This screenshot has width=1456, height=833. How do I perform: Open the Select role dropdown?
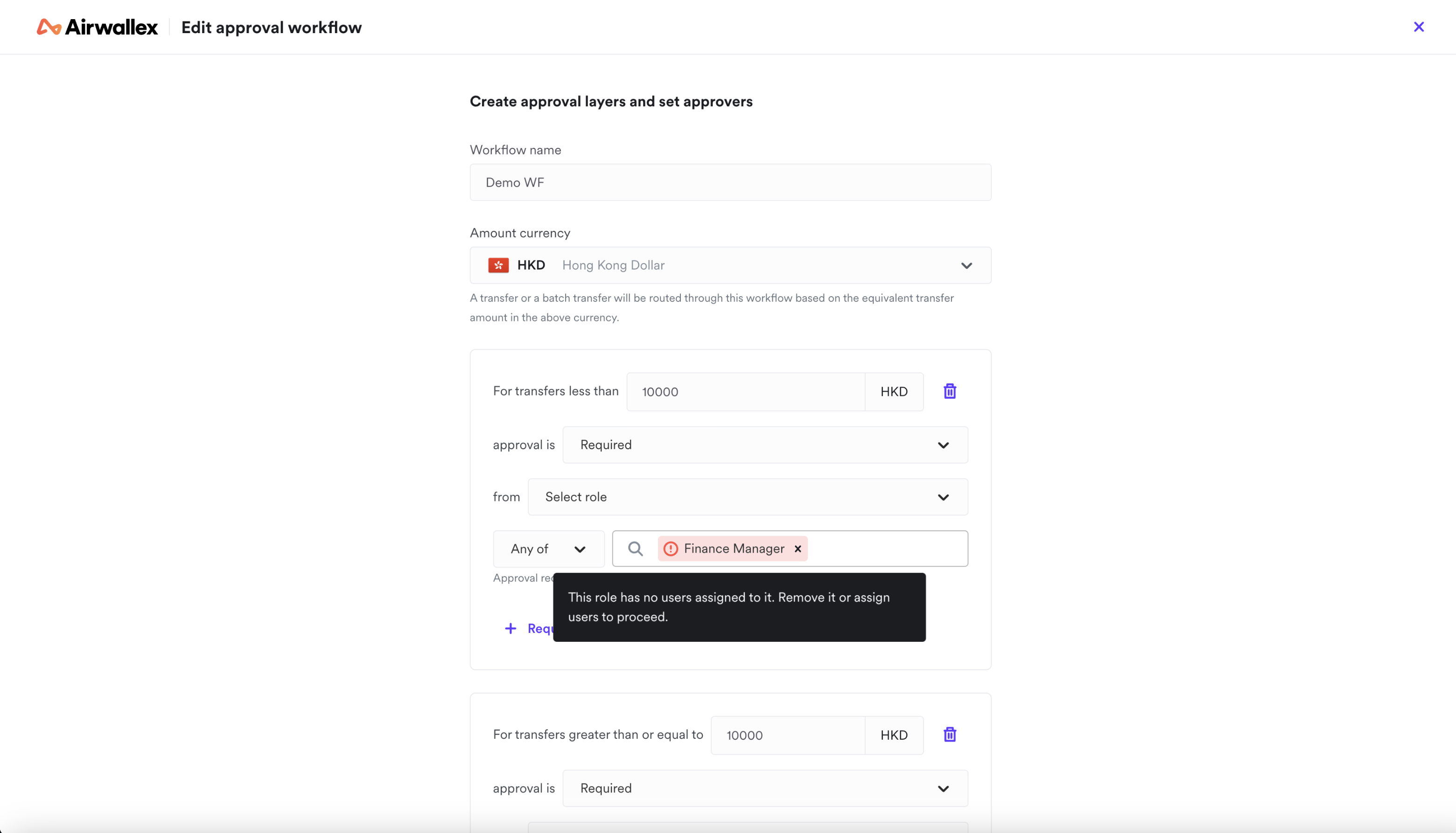[748, 497]
